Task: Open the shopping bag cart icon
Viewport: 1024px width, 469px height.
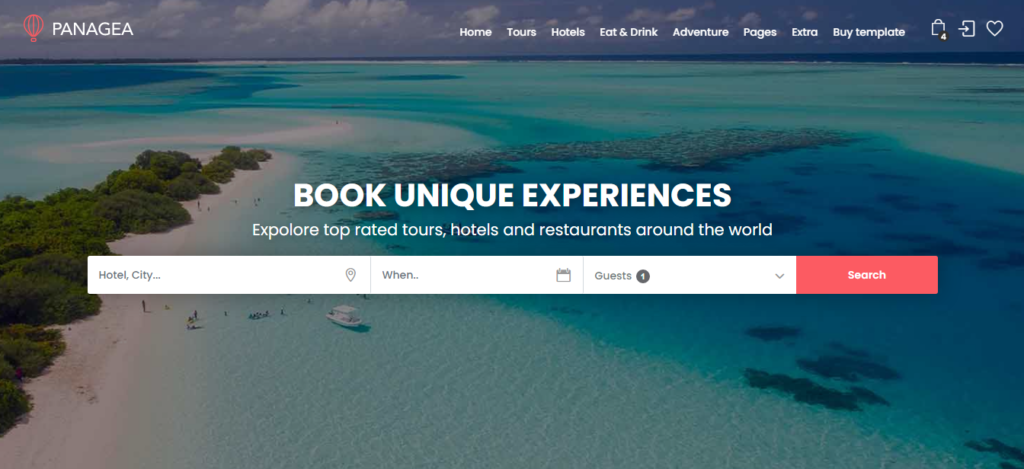Action: point(938,28)
